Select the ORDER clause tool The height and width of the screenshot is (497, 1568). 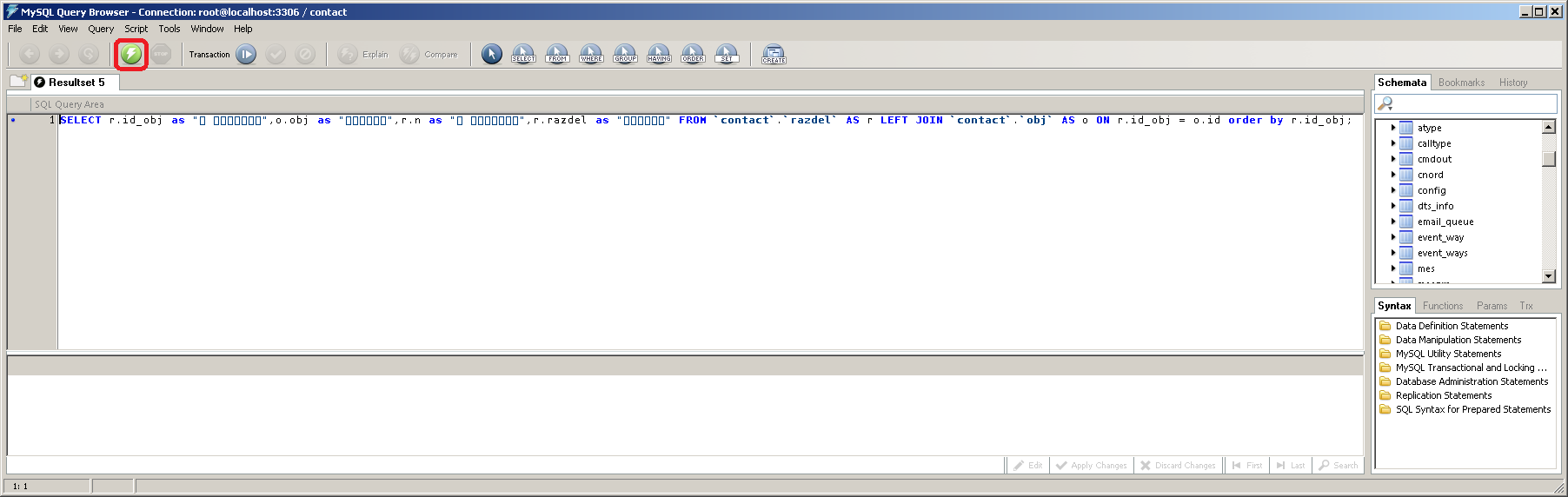pyautogui.click(x=693, y=55)
